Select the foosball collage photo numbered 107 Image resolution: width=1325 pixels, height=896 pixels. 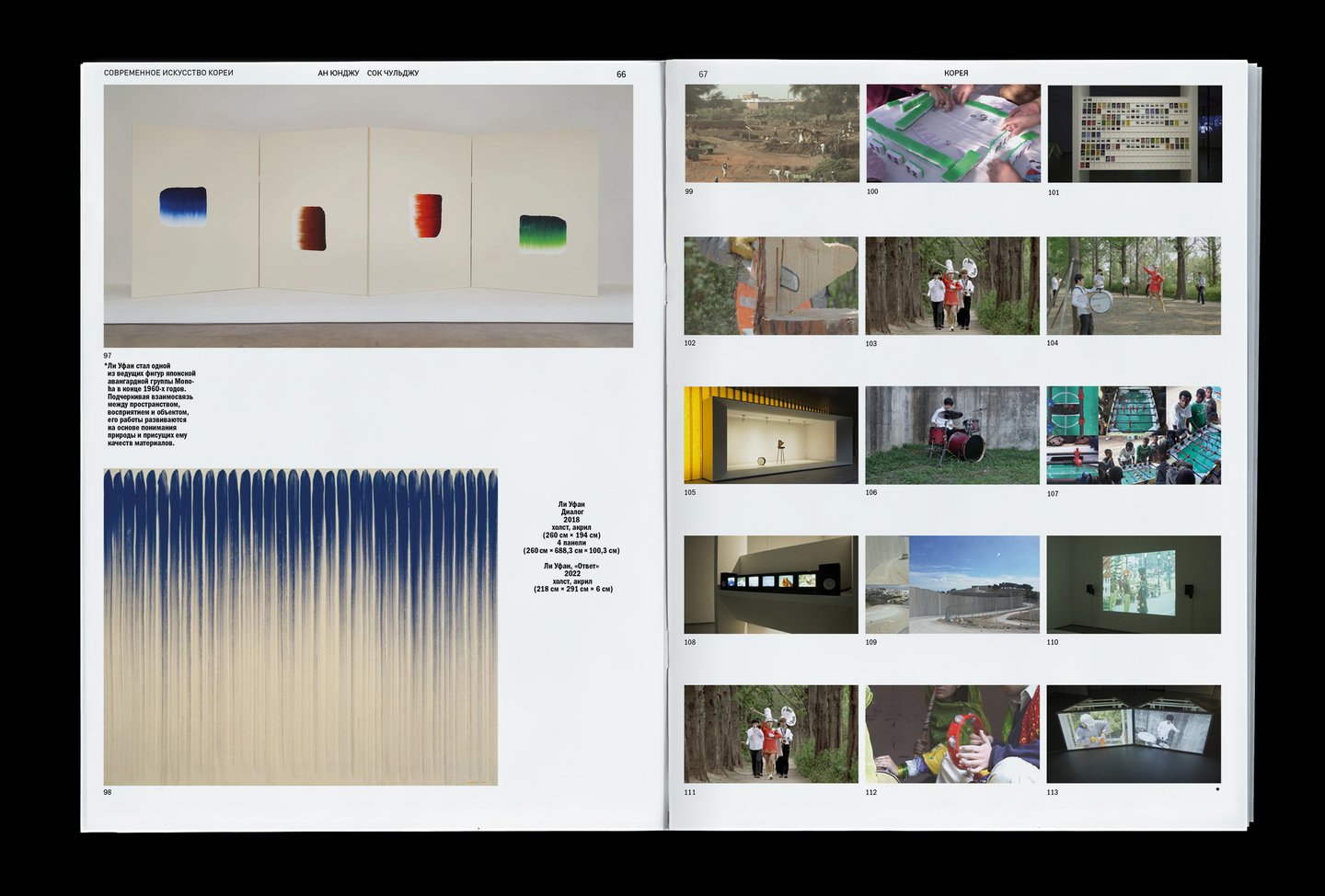[1134, 435]
